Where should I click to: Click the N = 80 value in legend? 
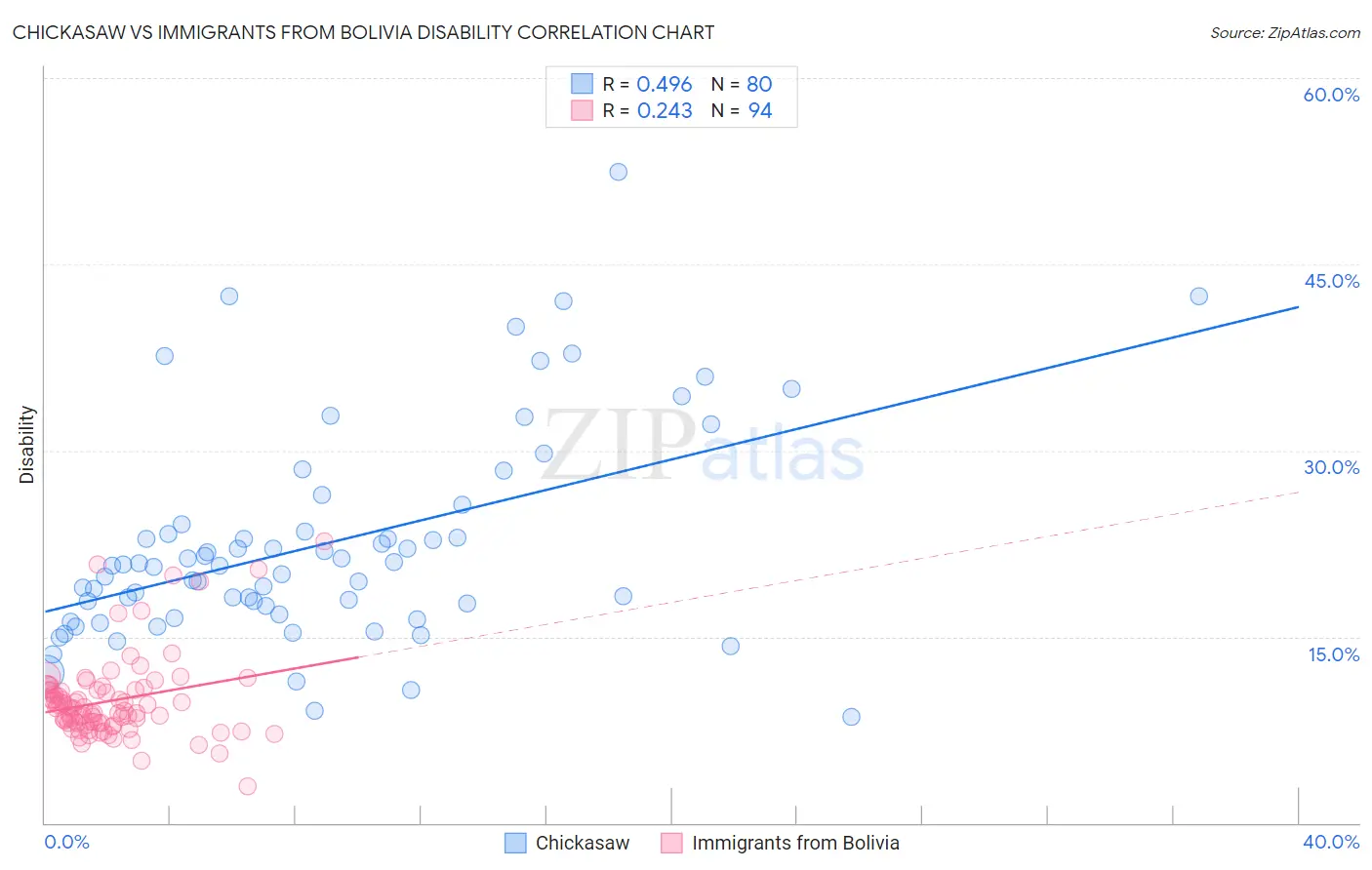coord(742,84)
